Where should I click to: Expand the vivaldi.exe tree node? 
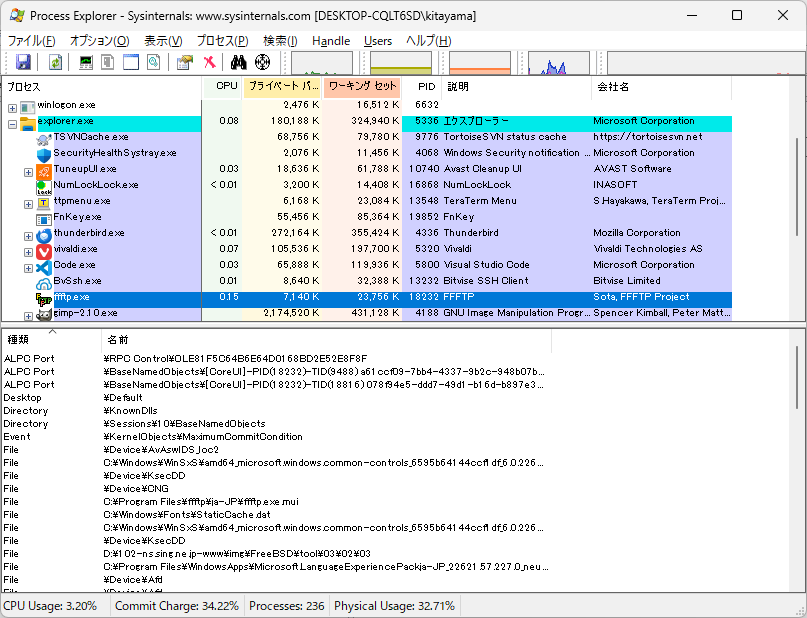coord(28,252)
